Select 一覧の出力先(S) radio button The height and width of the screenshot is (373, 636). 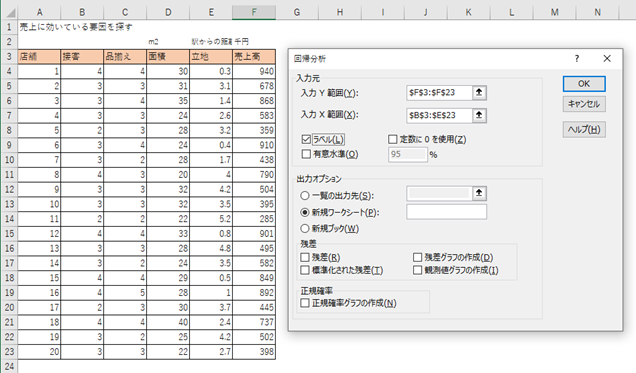pos(305,195)
